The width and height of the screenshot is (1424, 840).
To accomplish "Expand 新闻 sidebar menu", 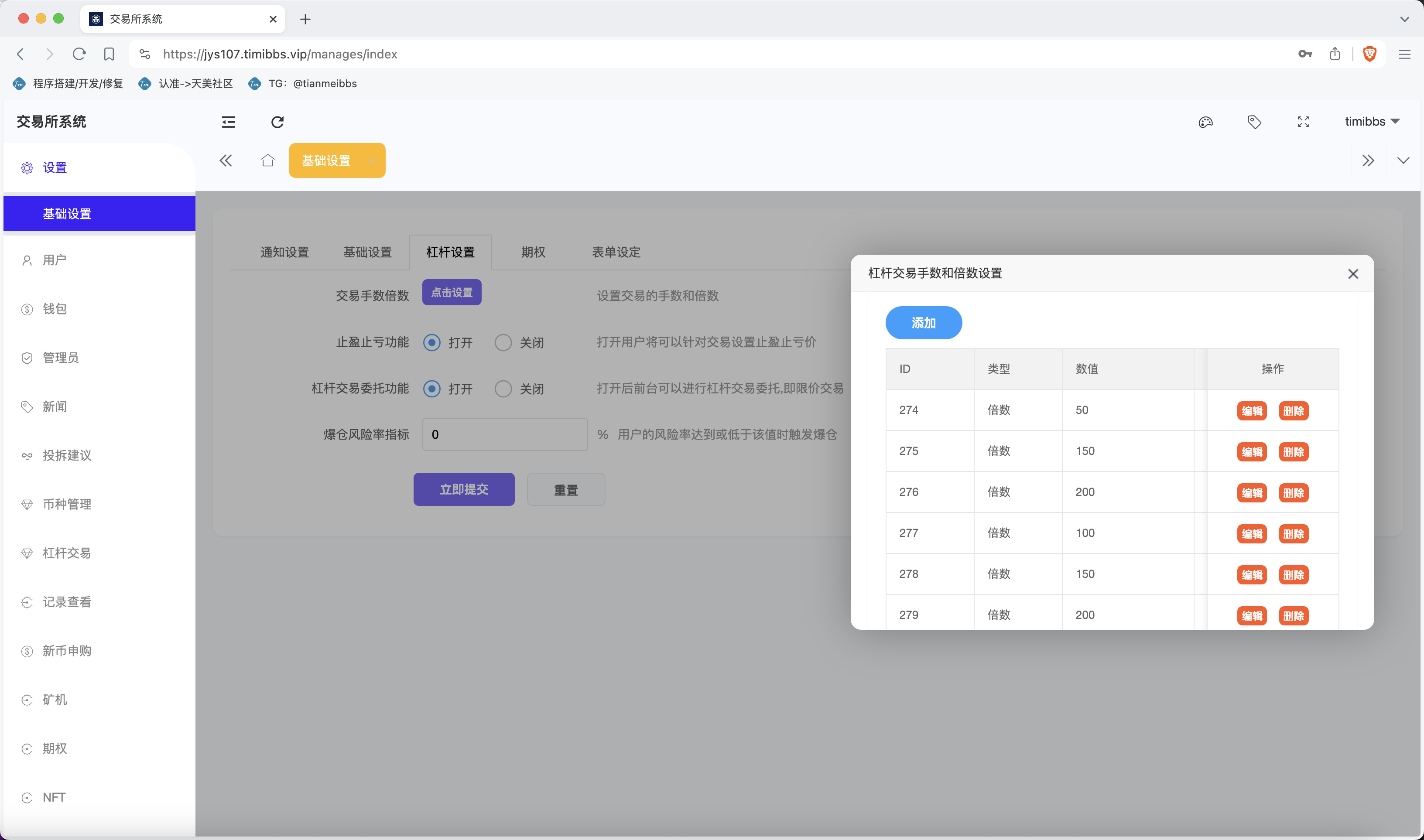I will pyautogui.click(x=99, y=407).
